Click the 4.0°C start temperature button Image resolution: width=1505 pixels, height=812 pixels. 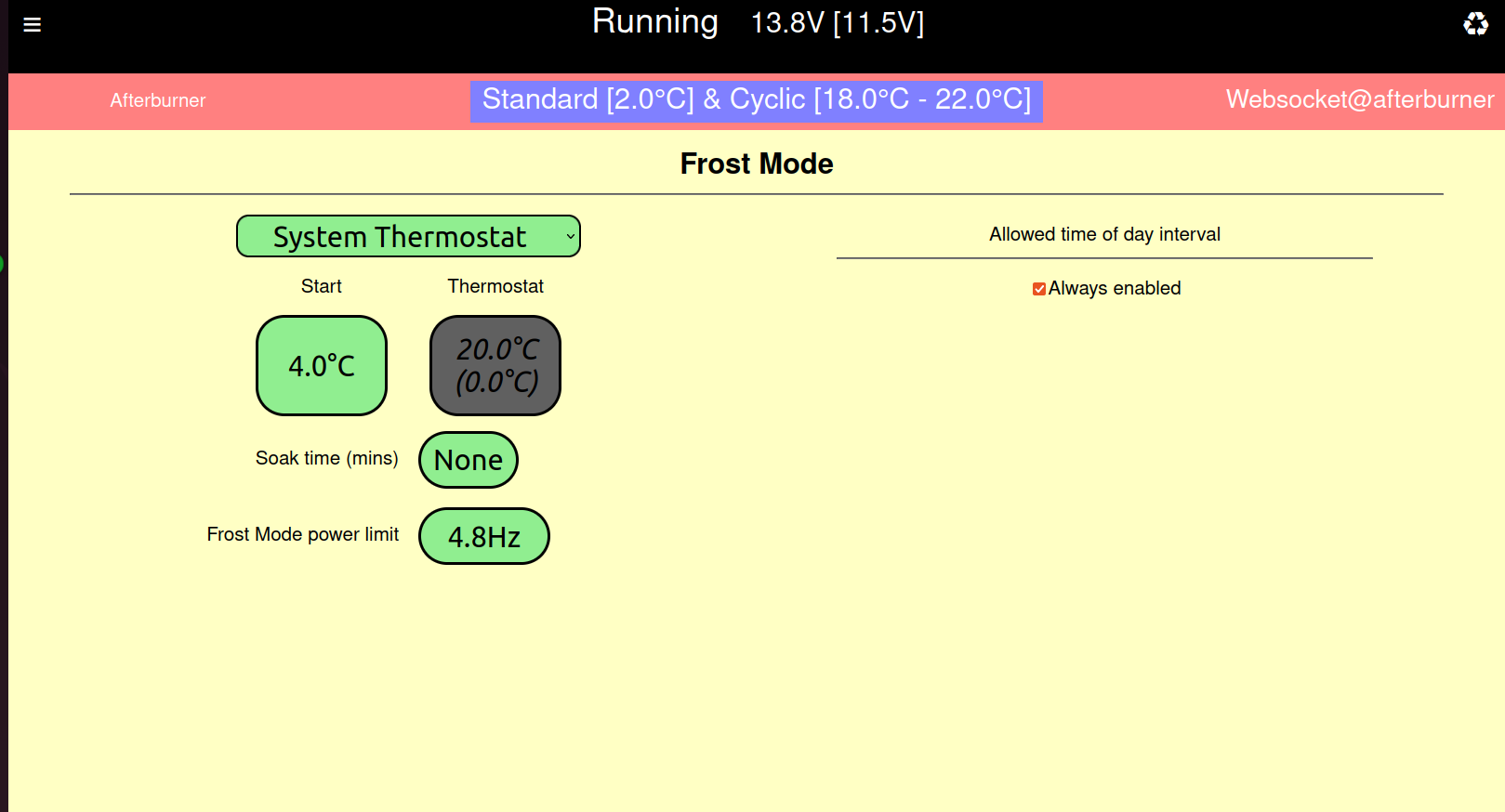[322, 366]
